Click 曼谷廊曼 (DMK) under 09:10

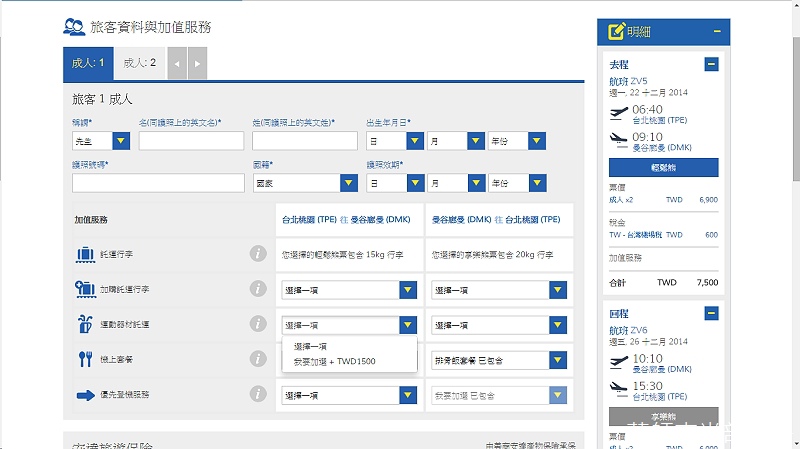[662, 147]
